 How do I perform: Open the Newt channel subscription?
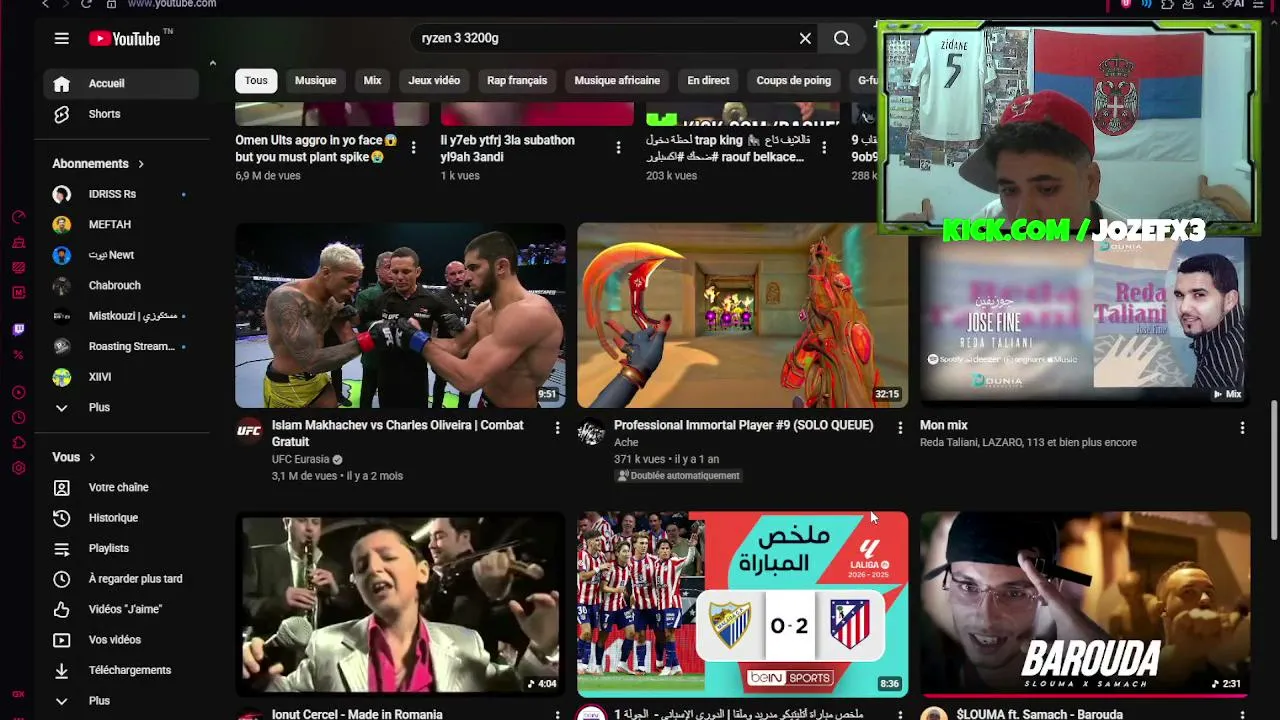pos(121,255)
